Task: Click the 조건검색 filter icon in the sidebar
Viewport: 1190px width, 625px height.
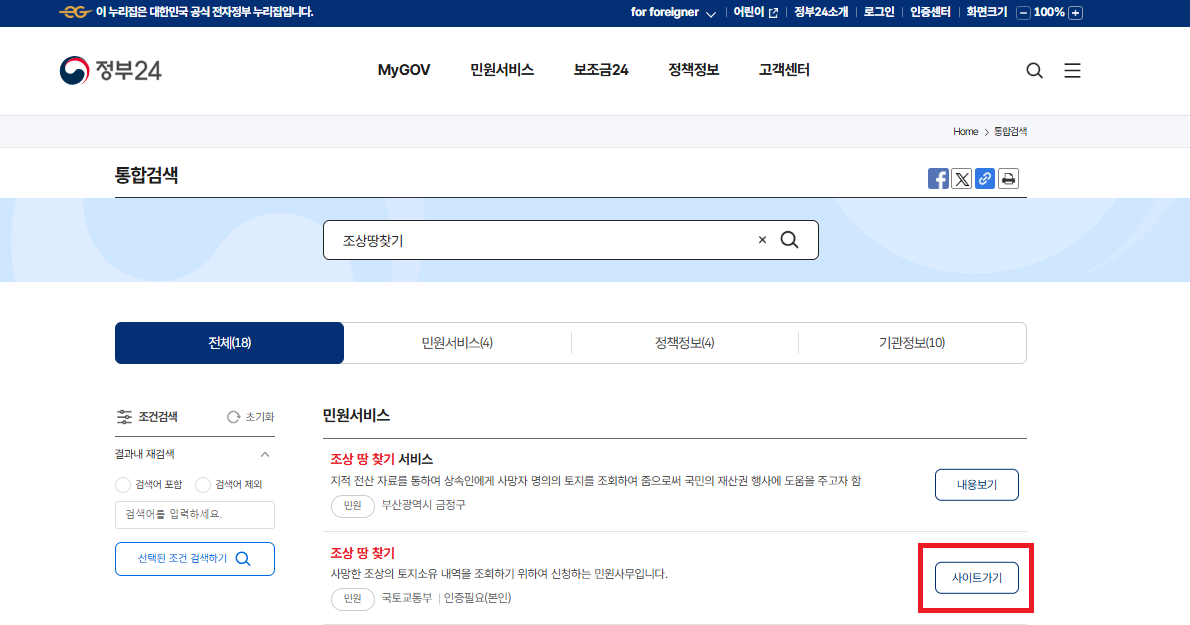Action: [x=125, y=416]
